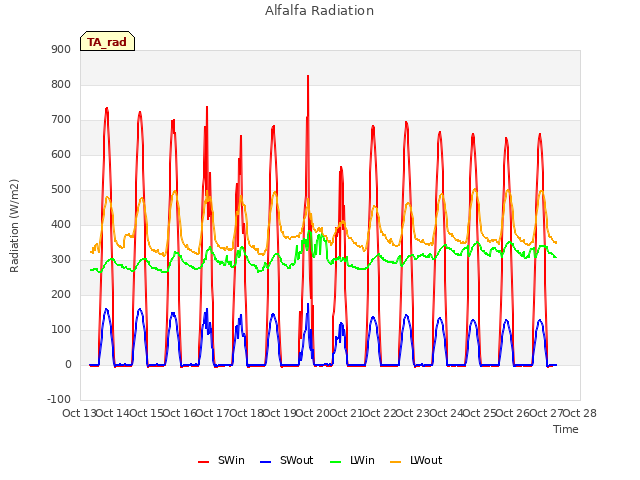
Task: Click the red SWin legend color marker
Action: coord(203,462)
